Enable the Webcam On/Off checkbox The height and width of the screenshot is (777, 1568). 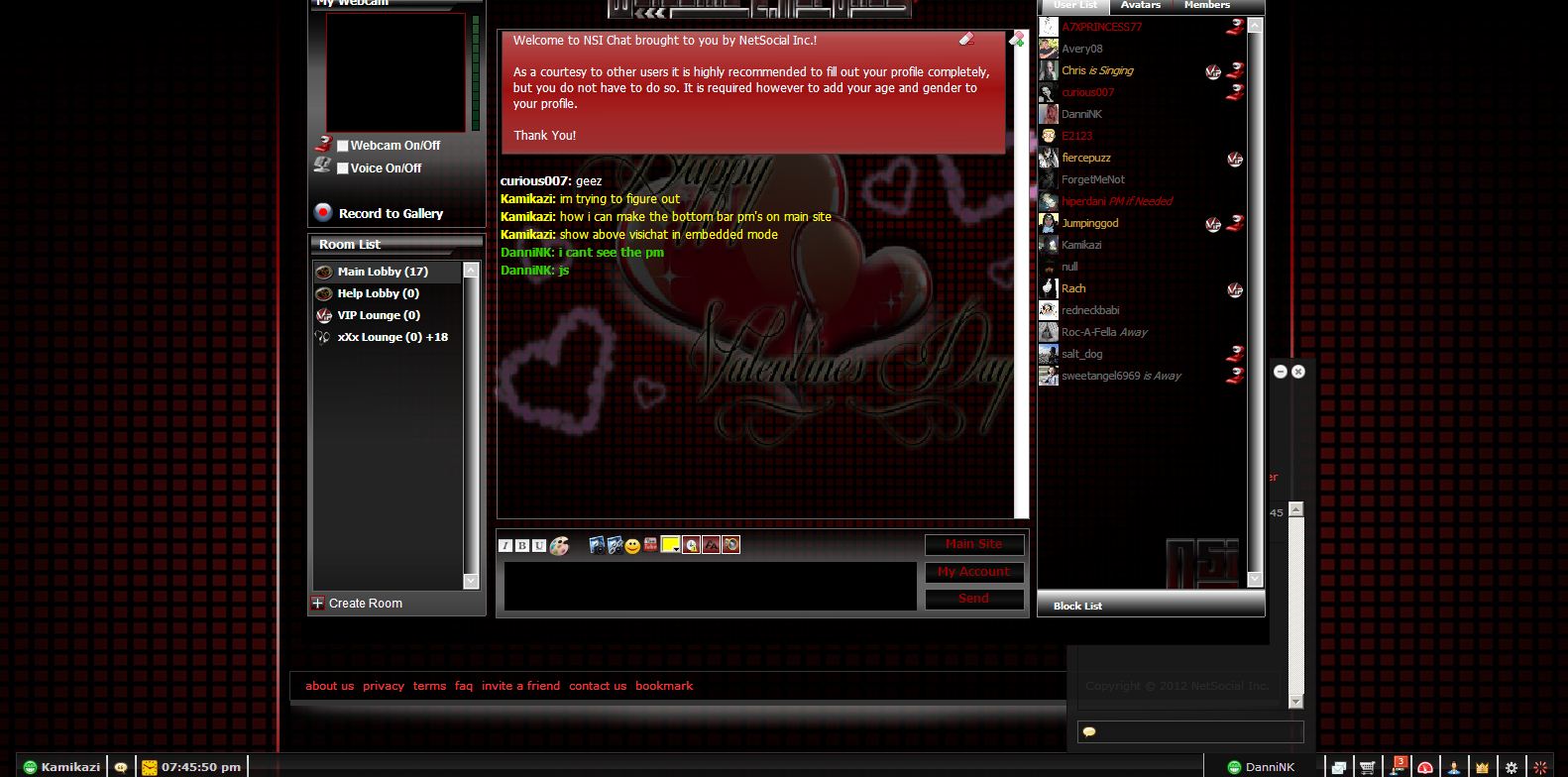click(343, 146)
